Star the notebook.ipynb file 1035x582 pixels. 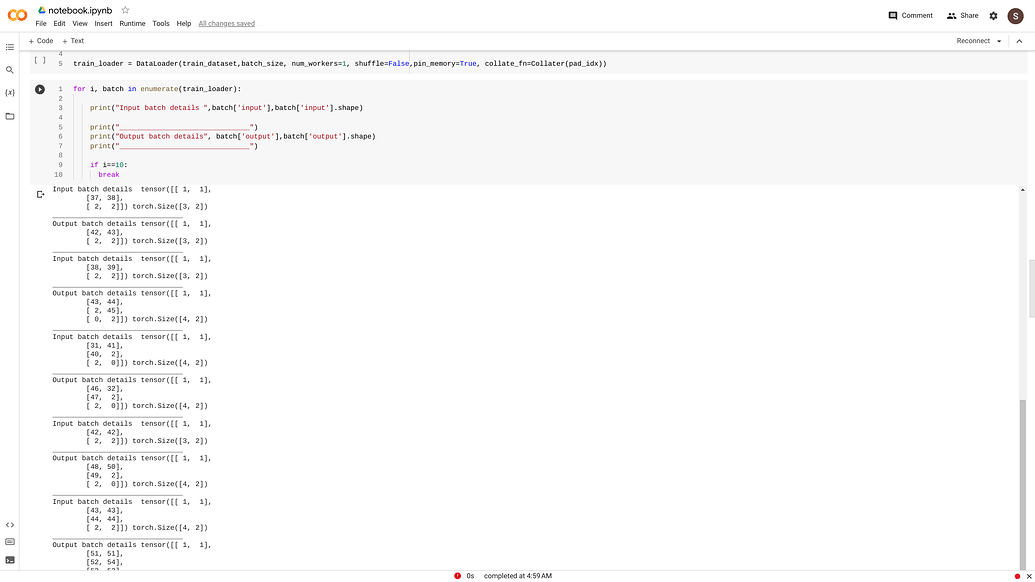tap(125, 9)
